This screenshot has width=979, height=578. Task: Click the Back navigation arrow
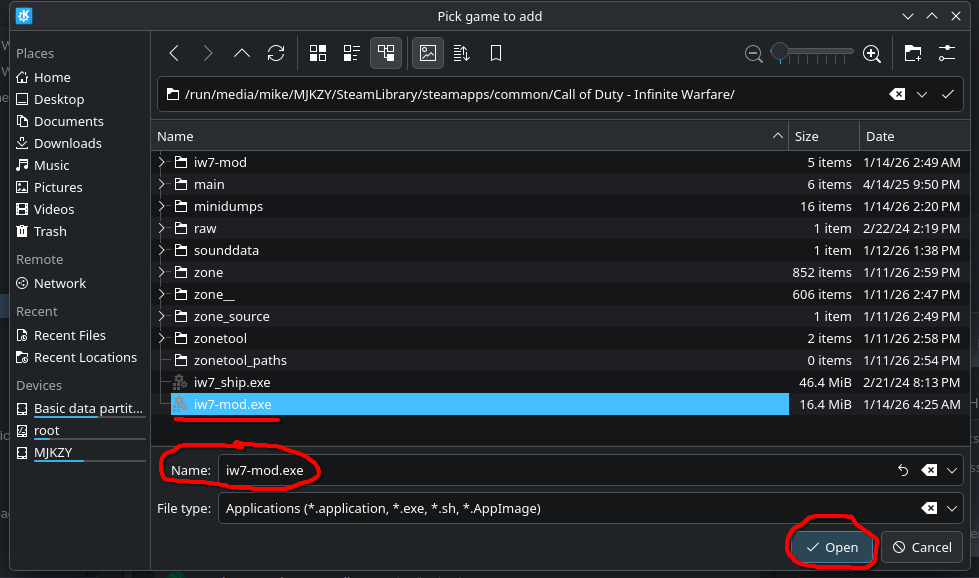(x=174, y=53)
